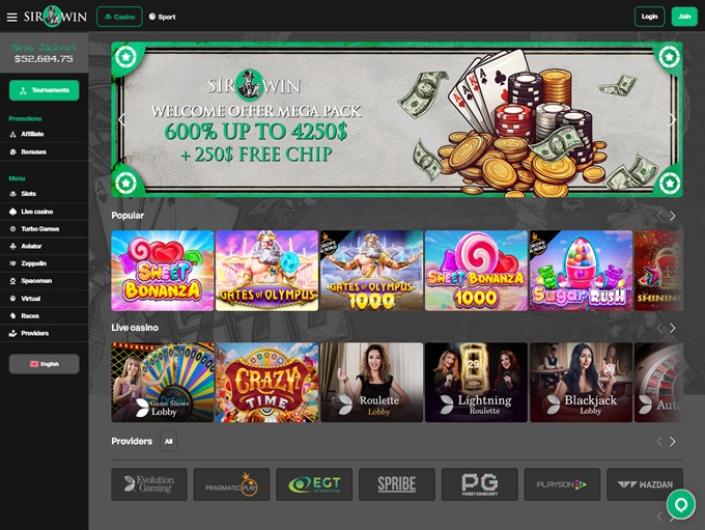The image size is (705, 530).
Task: Click the Login button
Action: (x=649, y=17)
